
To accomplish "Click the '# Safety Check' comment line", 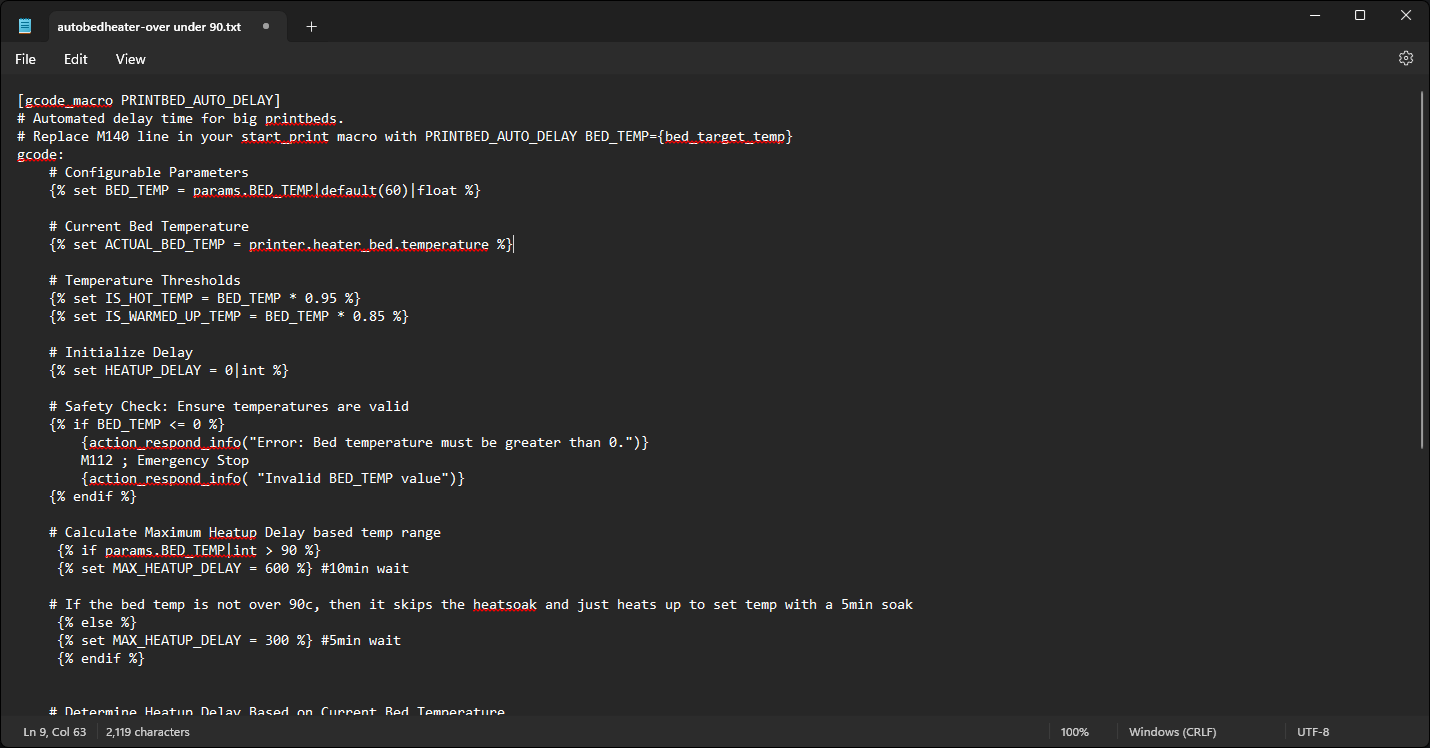I will [229, 406].
